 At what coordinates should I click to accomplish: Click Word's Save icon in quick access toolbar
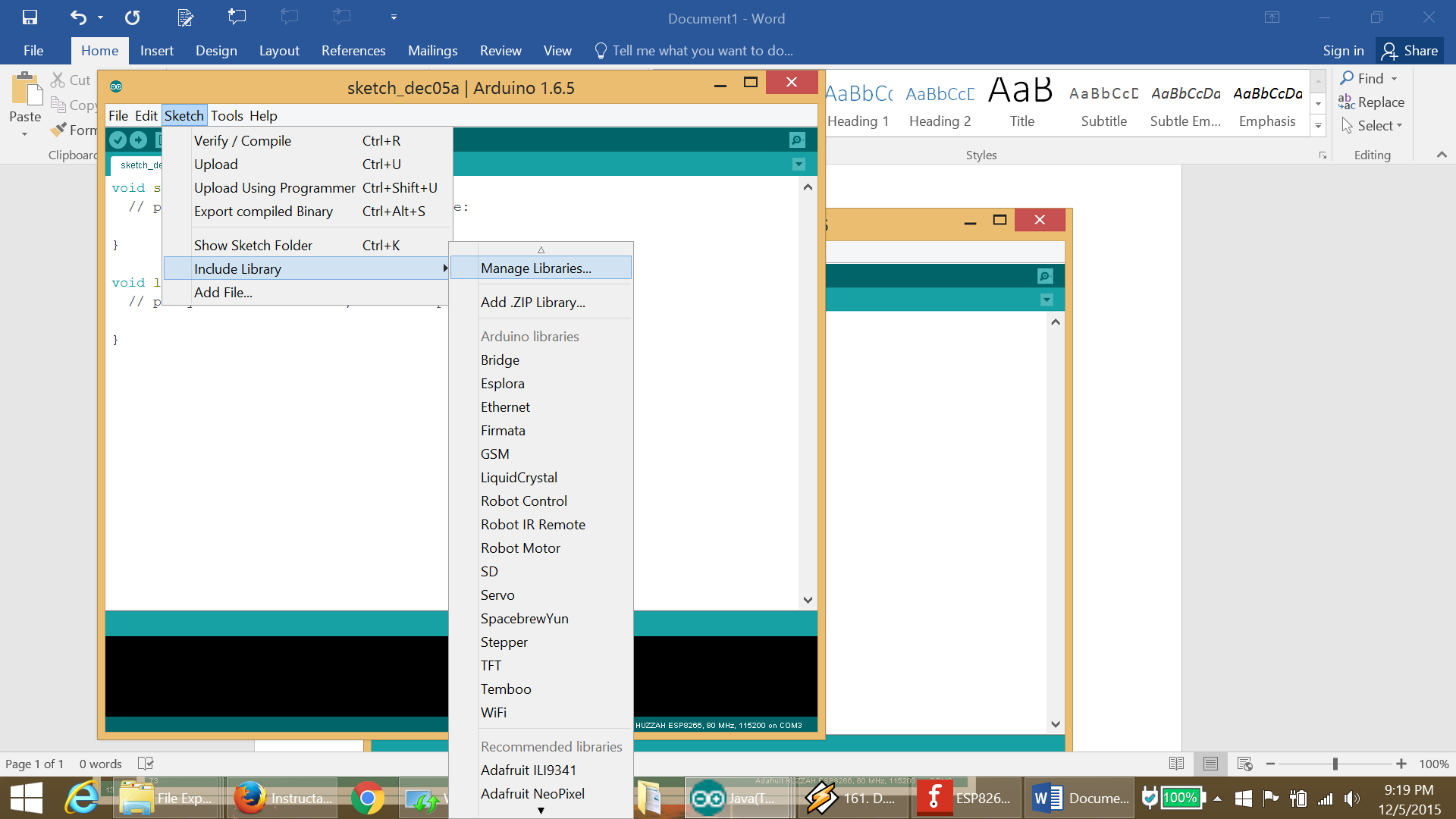30,17
